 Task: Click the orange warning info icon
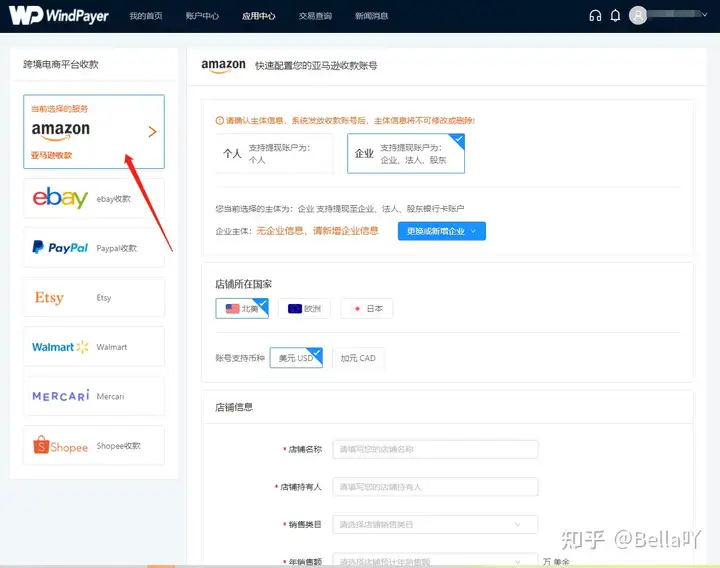click(219, 121)
